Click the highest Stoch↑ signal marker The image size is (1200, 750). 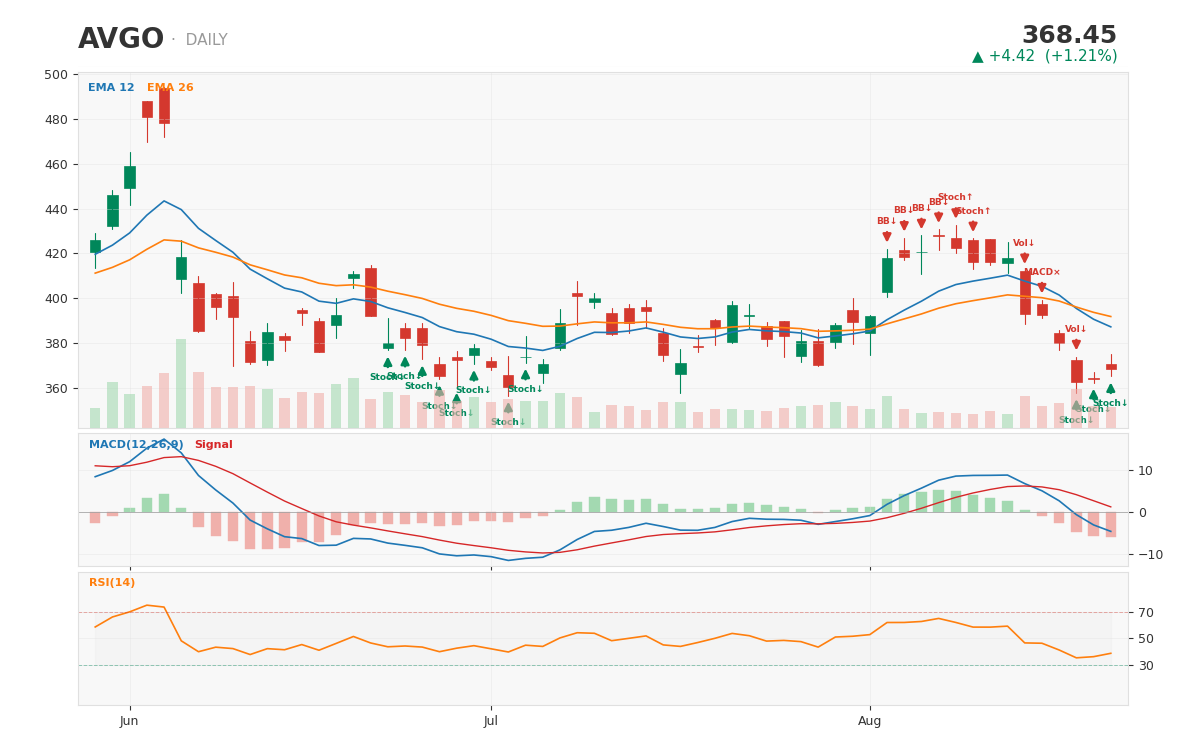tap(955, 197)
